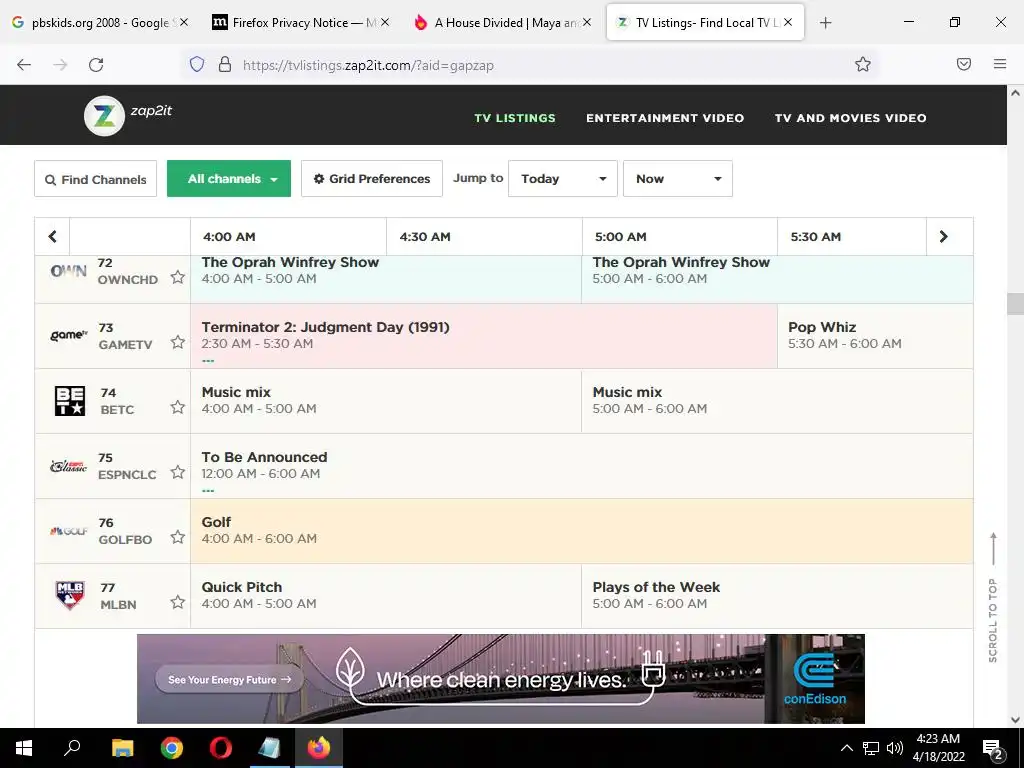Image resolution: width=1024 pixels, height=768 pixels.
Task: Click the padlock site info icon
Action: [x=225, y=64]
